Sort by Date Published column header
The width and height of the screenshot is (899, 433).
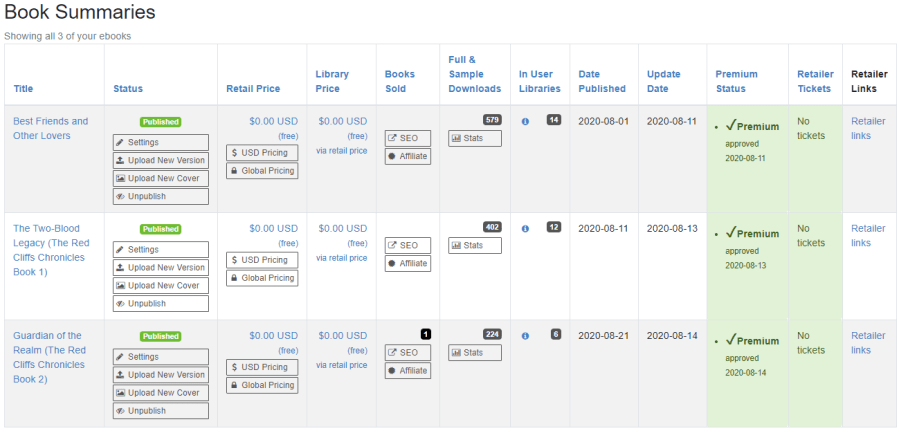click(602, 81)
